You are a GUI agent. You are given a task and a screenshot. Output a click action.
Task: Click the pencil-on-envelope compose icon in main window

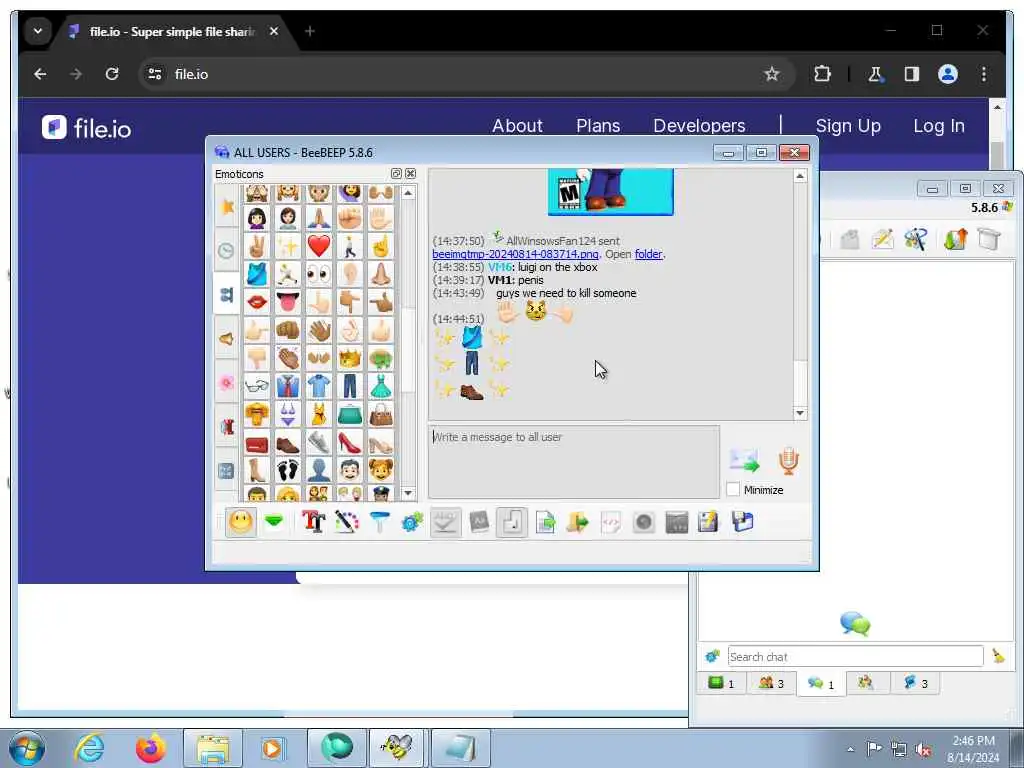tap(882, 239)
